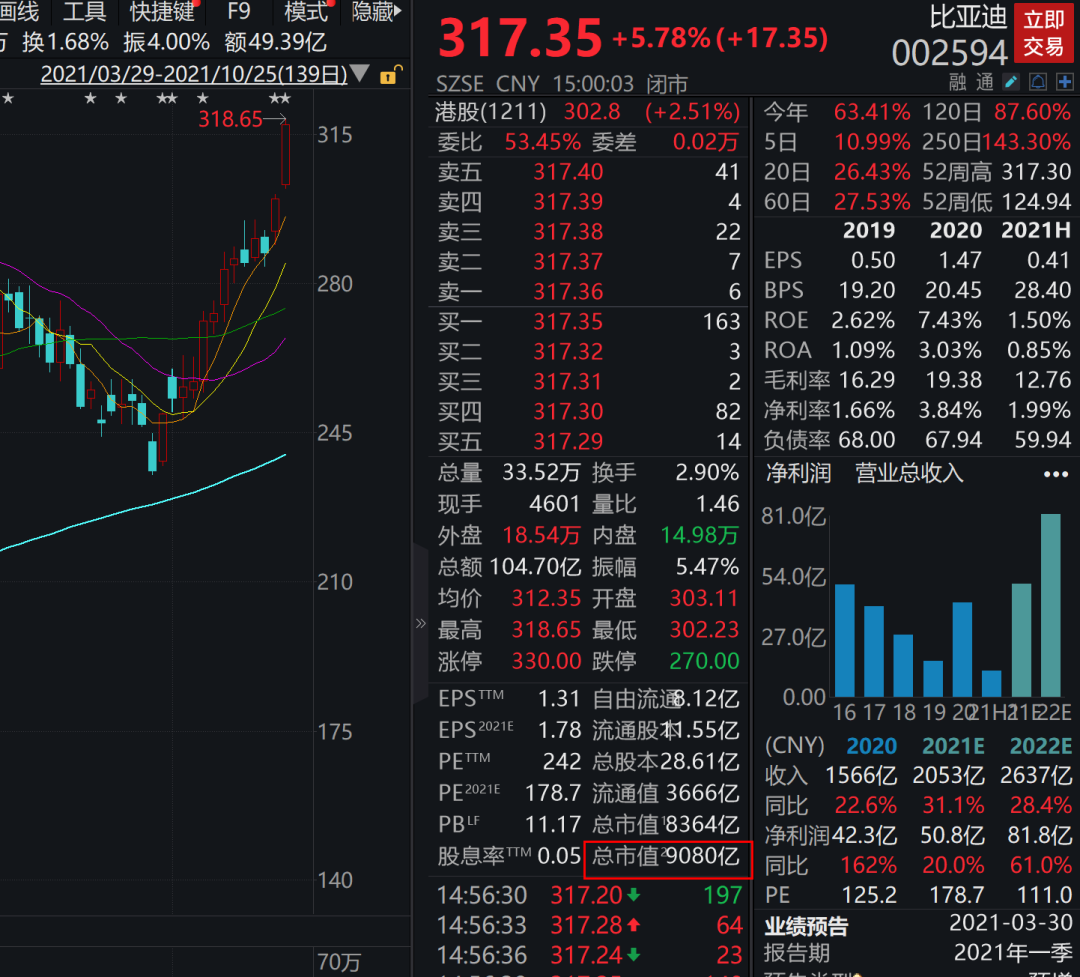The height and width of the screenshot is (977, 1080).
Task: Open the three-dots more options menu
Action: click(x=1056, y=474)
